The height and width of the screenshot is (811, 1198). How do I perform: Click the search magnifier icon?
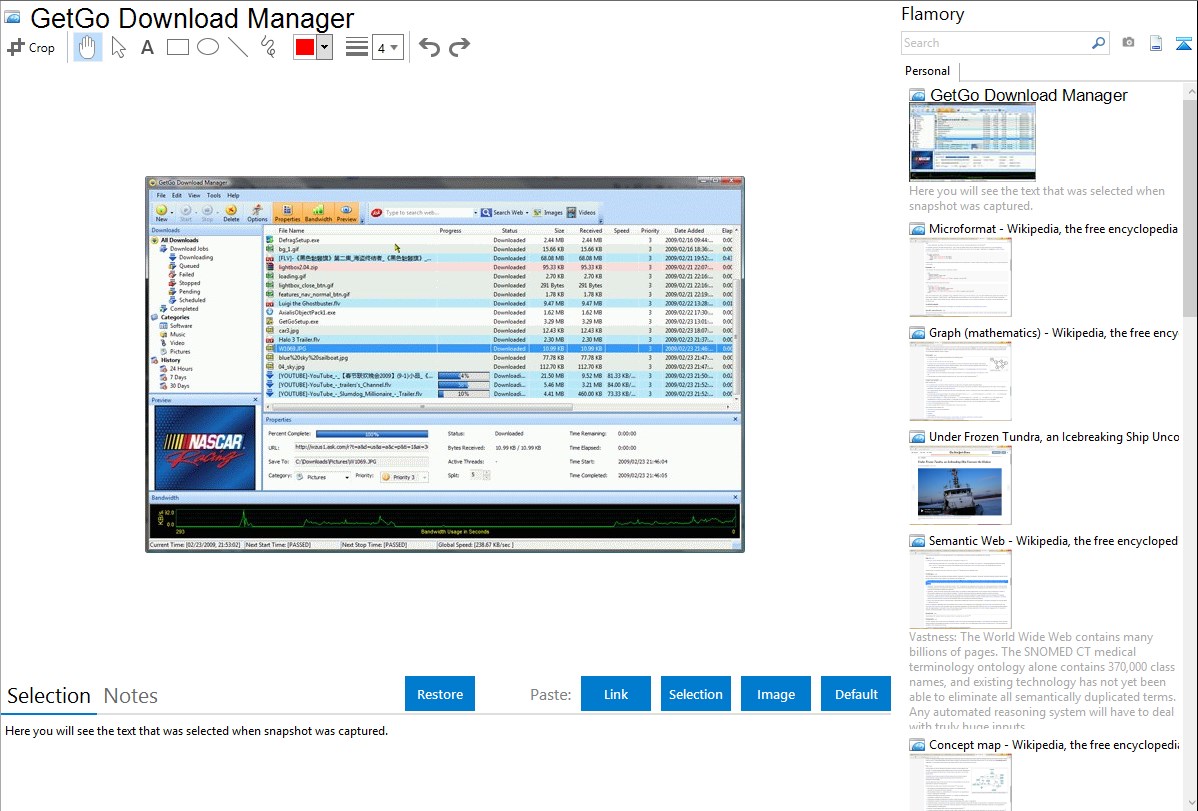point(1098,43)
